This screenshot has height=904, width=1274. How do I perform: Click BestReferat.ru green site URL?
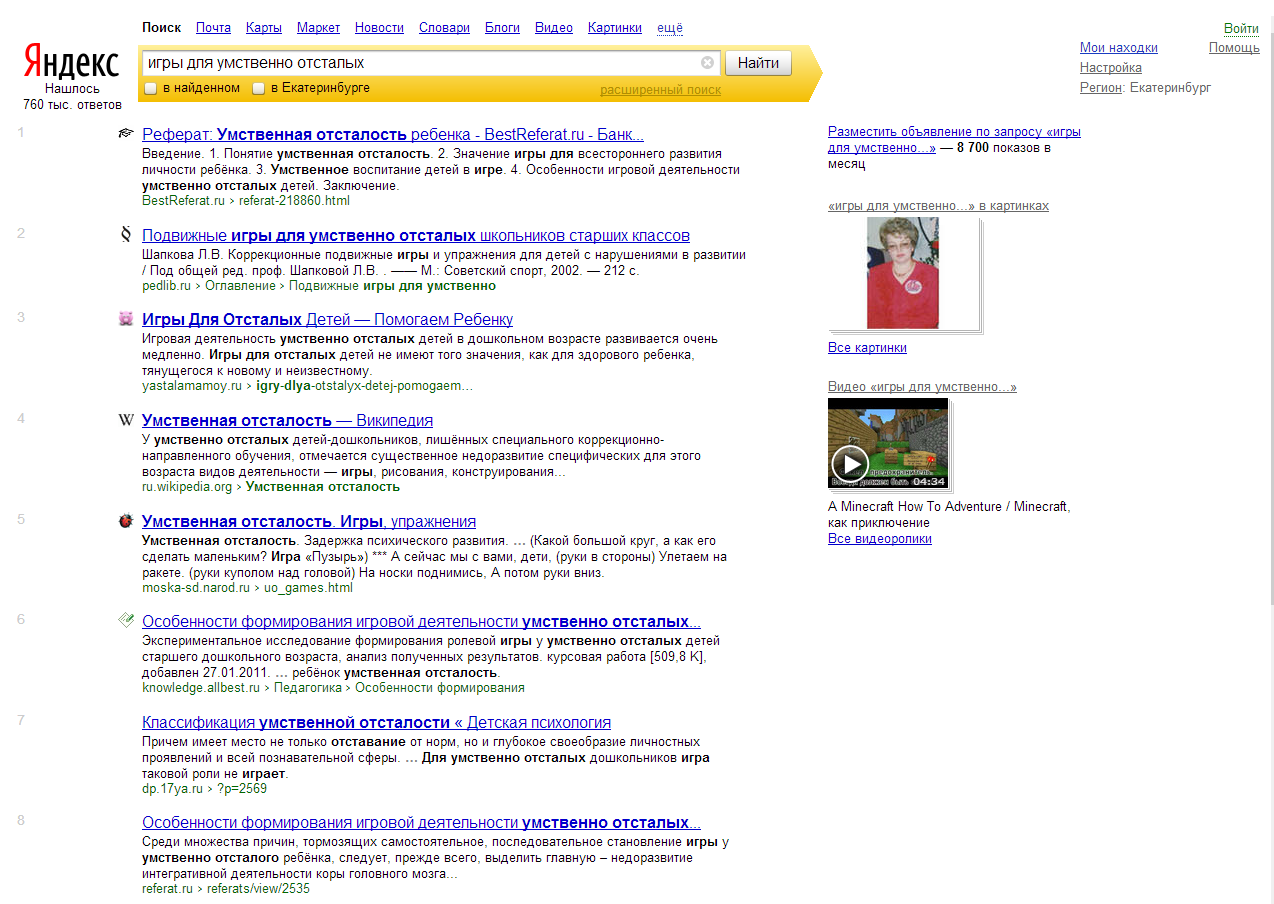click(184, 201)
